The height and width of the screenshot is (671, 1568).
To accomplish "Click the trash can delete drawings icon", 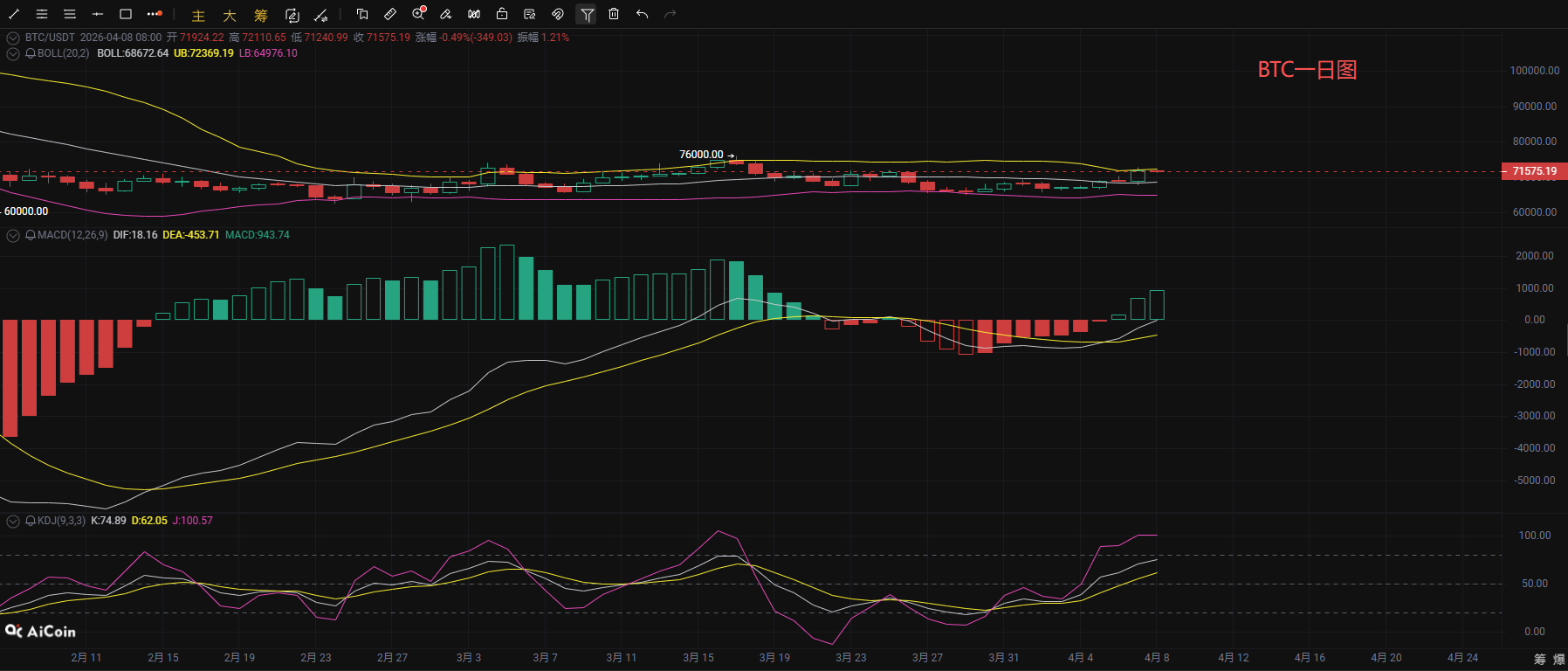I will click(x=614, y=14).
